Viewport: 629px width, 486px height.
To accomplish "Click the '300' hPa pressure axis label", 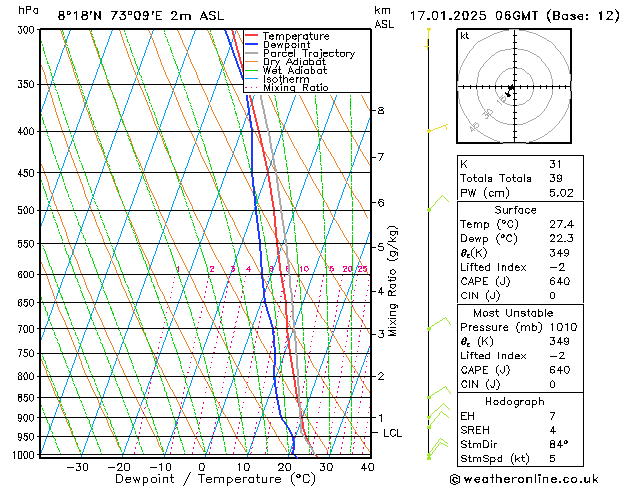I will (28, 30).
